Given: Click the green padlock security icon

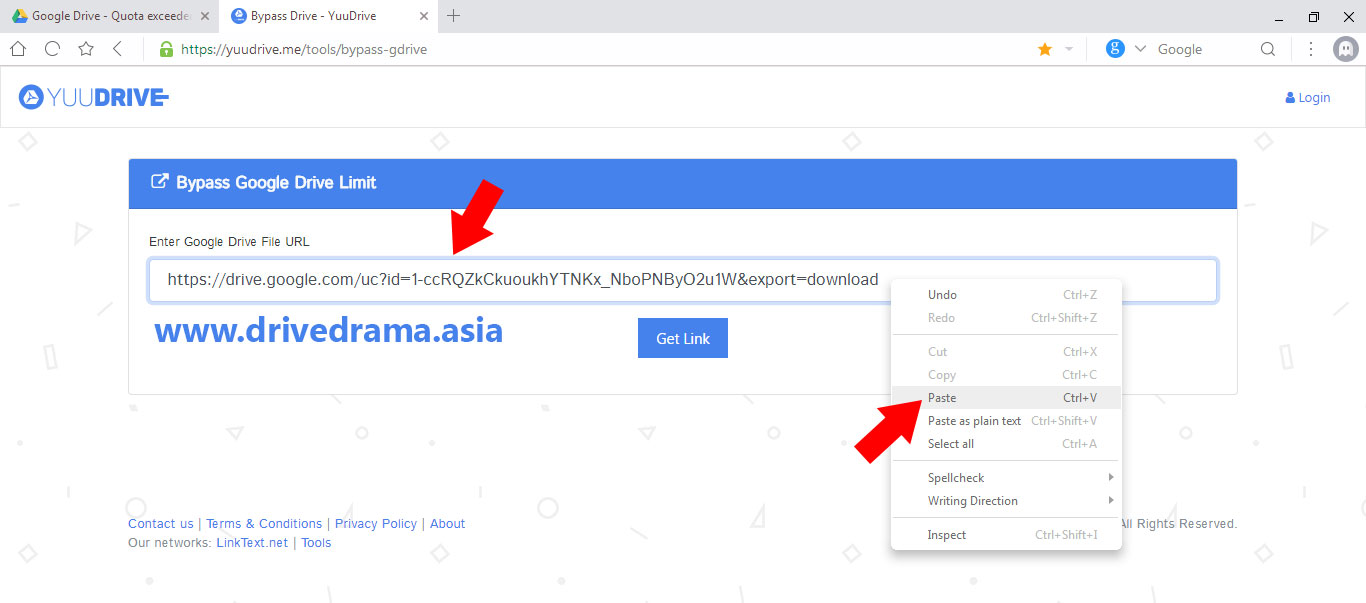Looking at the screenshot, I should (x=166, y=49).
